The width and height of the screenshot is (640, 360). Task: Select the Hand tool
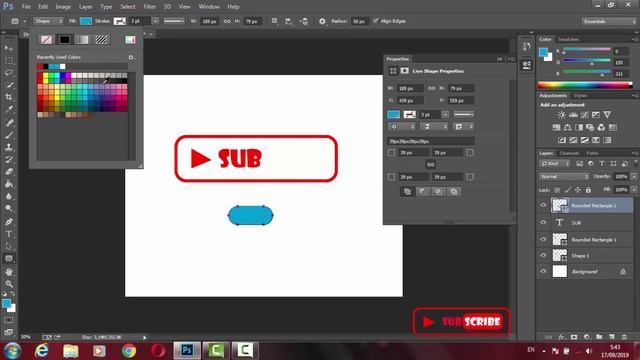tap(9, 271)
